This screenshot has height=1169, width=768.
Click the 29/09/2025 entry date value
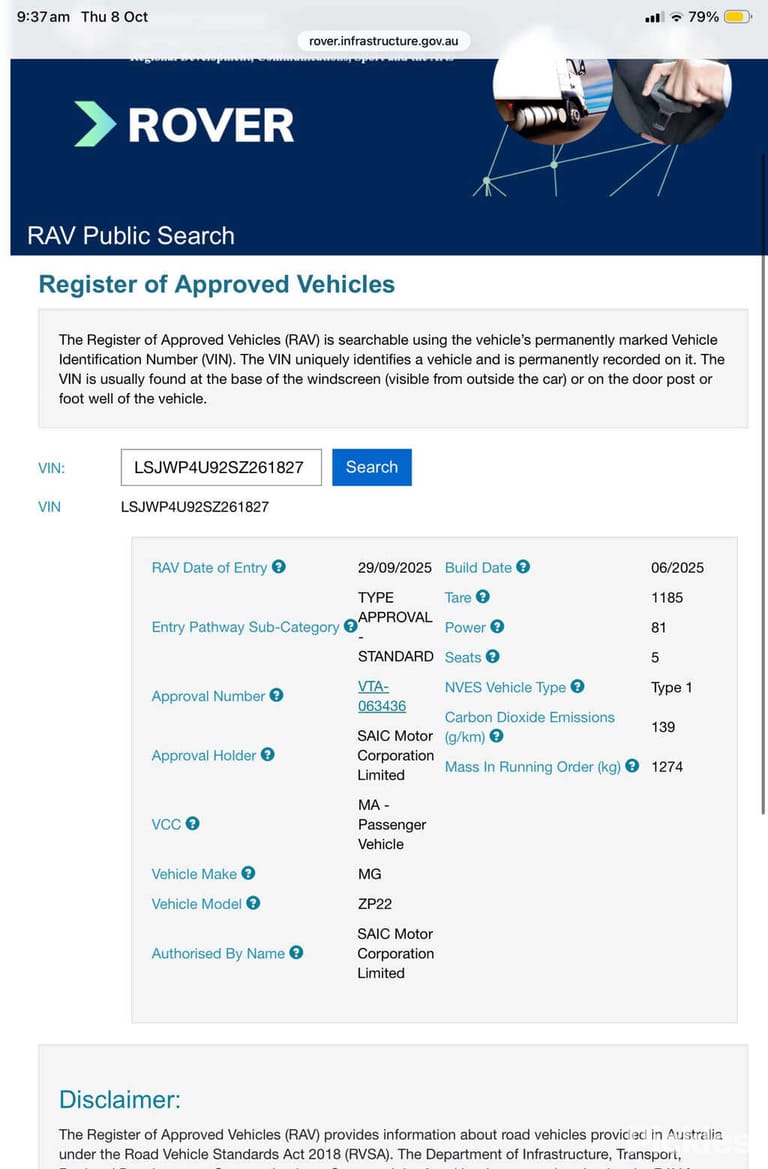(394, 567)
